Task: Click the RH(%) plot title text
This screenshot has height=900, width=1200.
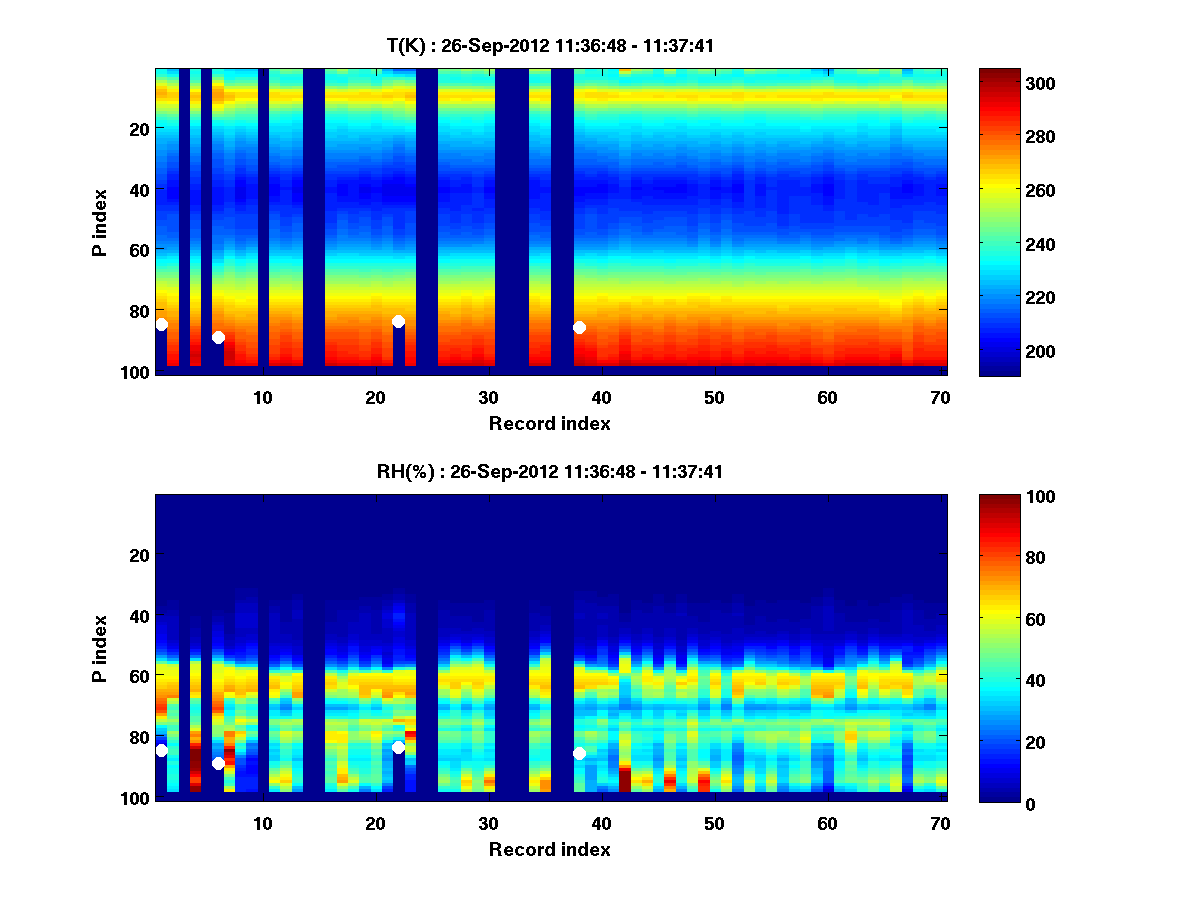Action: (x=549, y=471)
